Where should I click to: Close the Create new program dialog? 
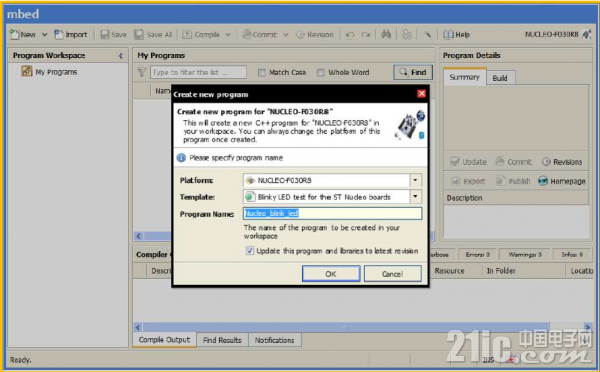[421, 94]
